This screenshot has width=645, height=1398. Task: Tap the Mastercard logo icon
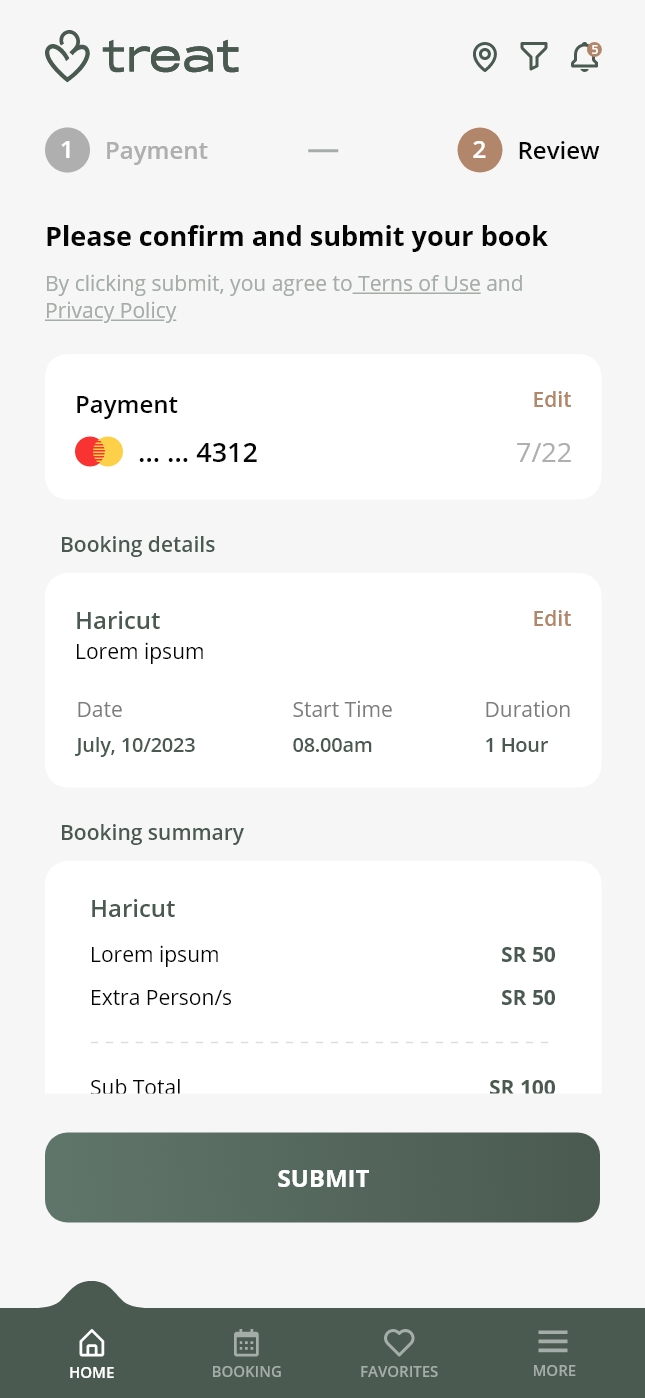99,452
